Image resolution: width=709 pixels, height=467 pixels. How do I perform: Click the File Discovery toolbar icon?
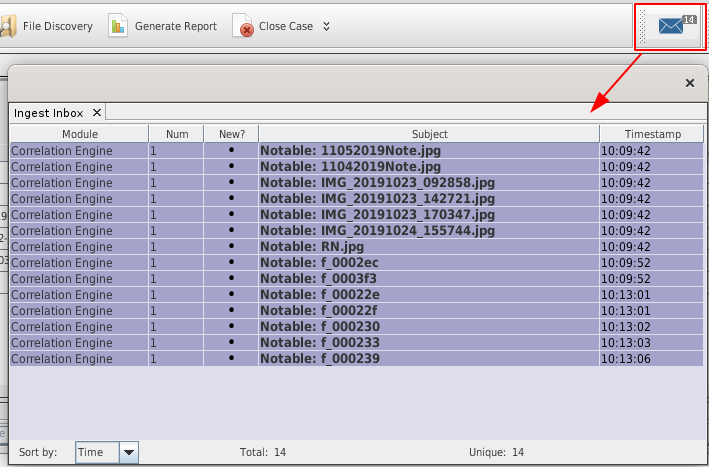[x=9, y=26]
